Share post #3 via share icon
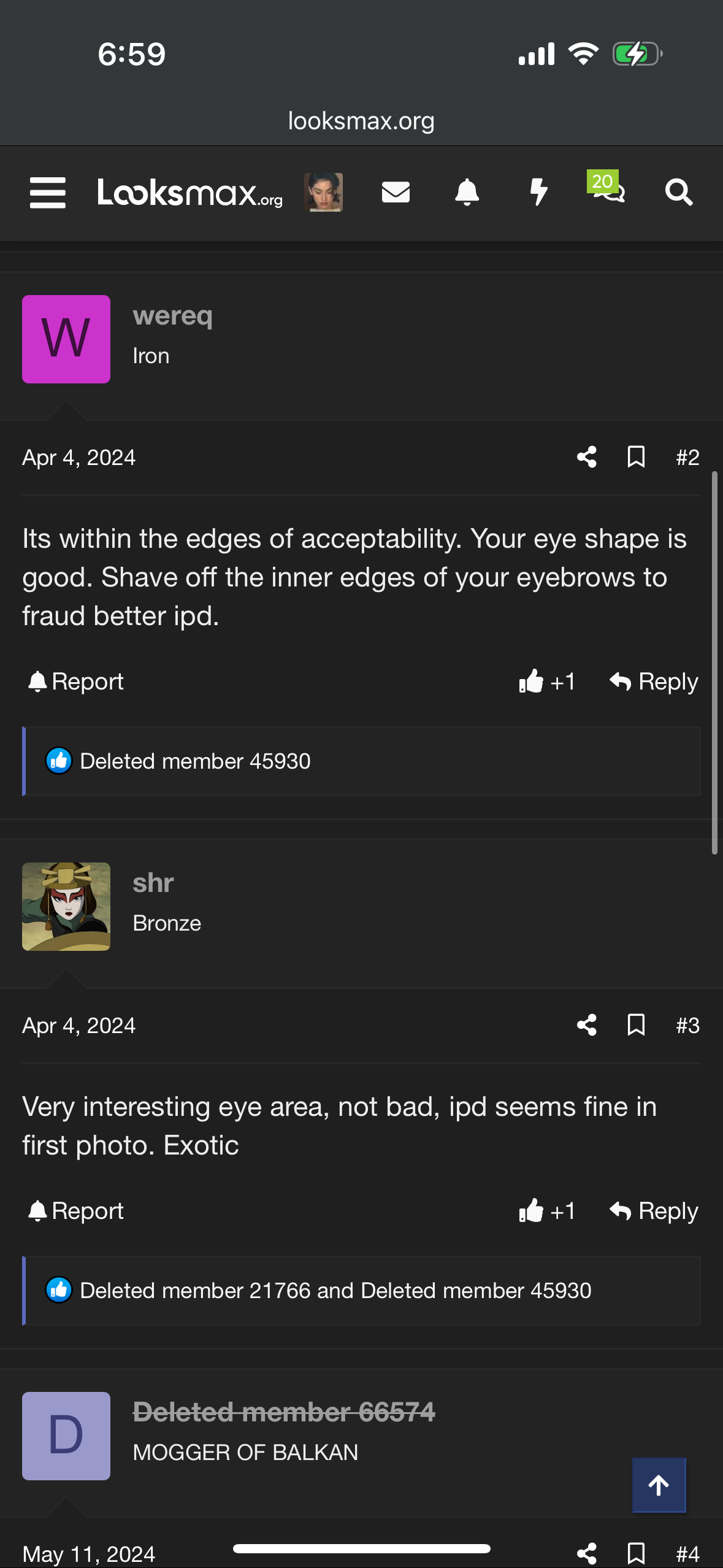The image size is (723, 1568). [587, 1025]
